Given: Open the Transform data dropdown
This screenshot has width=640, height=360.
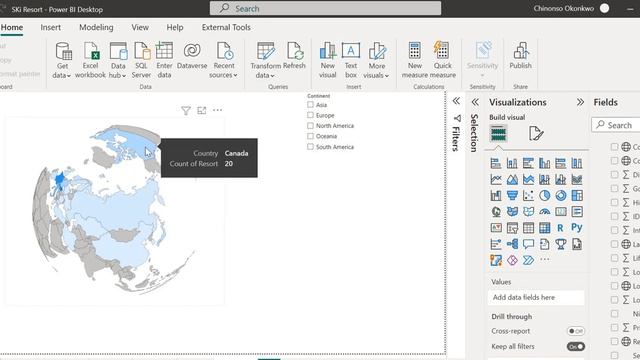Looking at the screenshot, I should (265, 75).
